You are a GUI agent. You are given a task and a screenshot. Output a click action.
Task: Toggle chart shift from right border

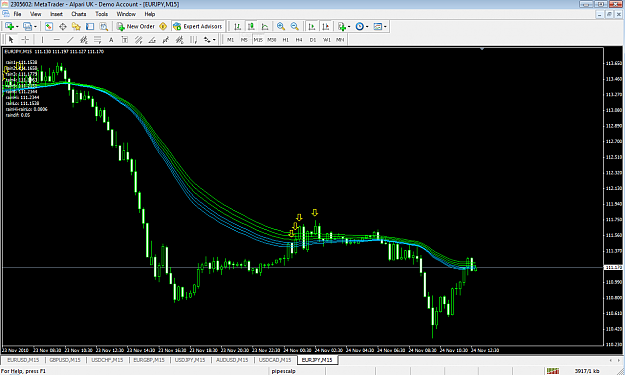(x=326, y=26)
